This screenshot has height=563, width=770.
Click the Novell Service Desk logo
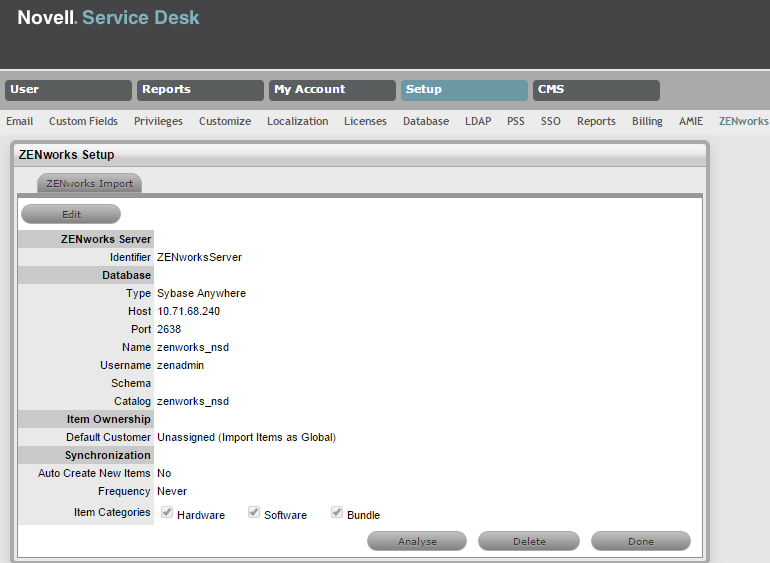[108, 18]
